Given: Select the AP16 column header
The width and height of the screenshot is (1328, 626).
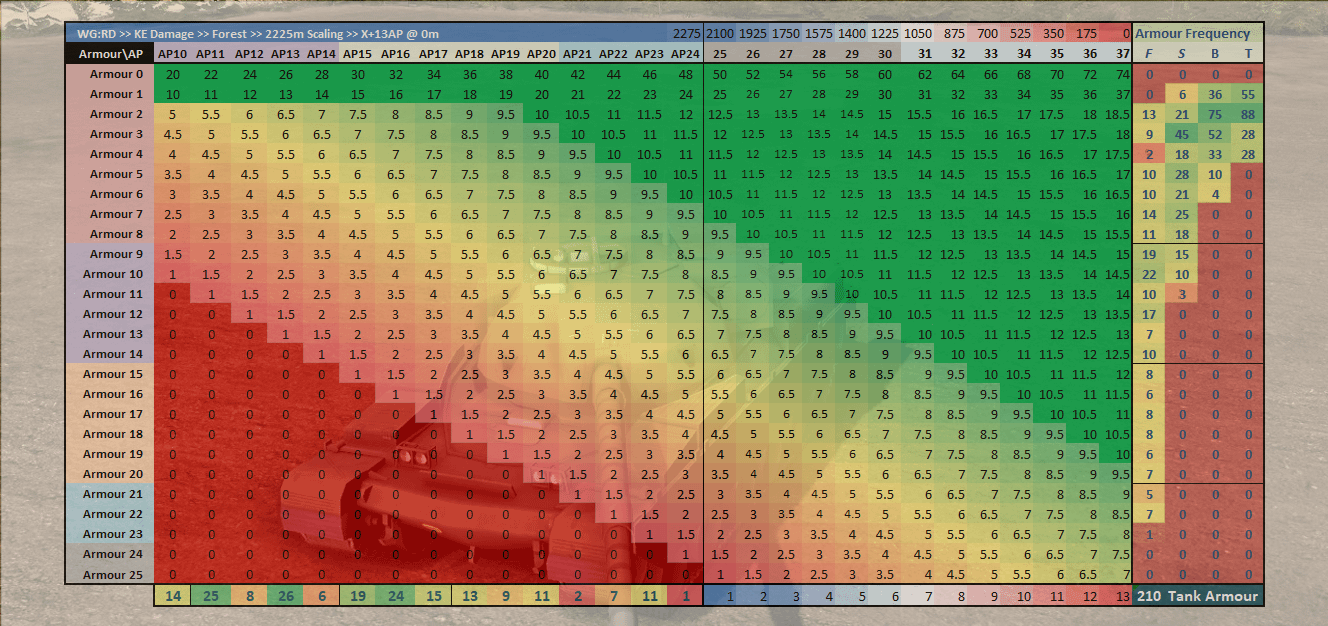Looking at the screenshot, I should pyautogui.click(x=394, y=53).
